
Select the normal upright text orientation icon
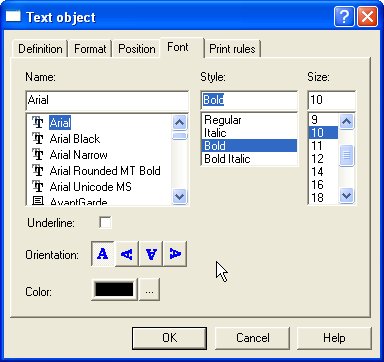(103, 254)
